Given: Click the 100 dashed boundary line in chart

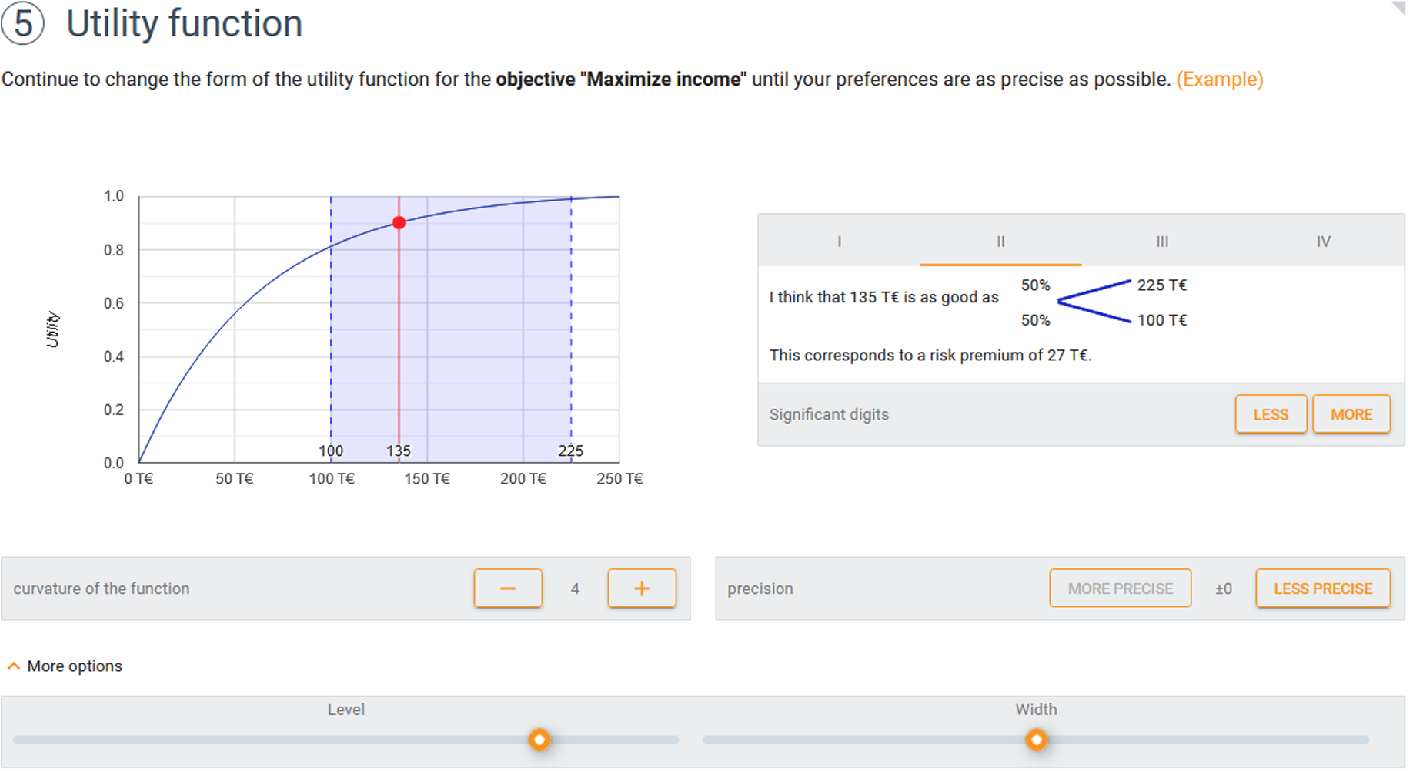Looking at the screenshot, I should click(331, 329).
